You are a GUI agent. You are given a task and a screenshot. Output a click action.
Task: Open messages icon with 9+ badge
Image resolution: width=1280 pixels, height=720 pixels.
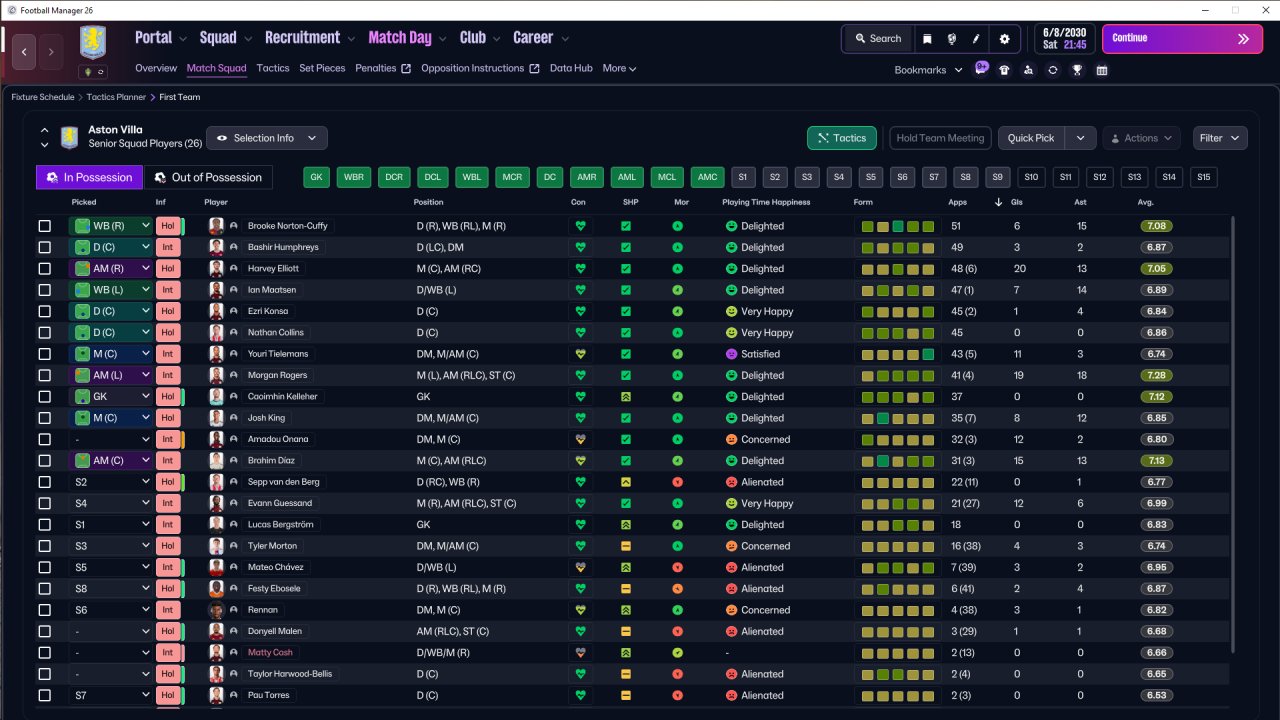click(x=982, y=69)
